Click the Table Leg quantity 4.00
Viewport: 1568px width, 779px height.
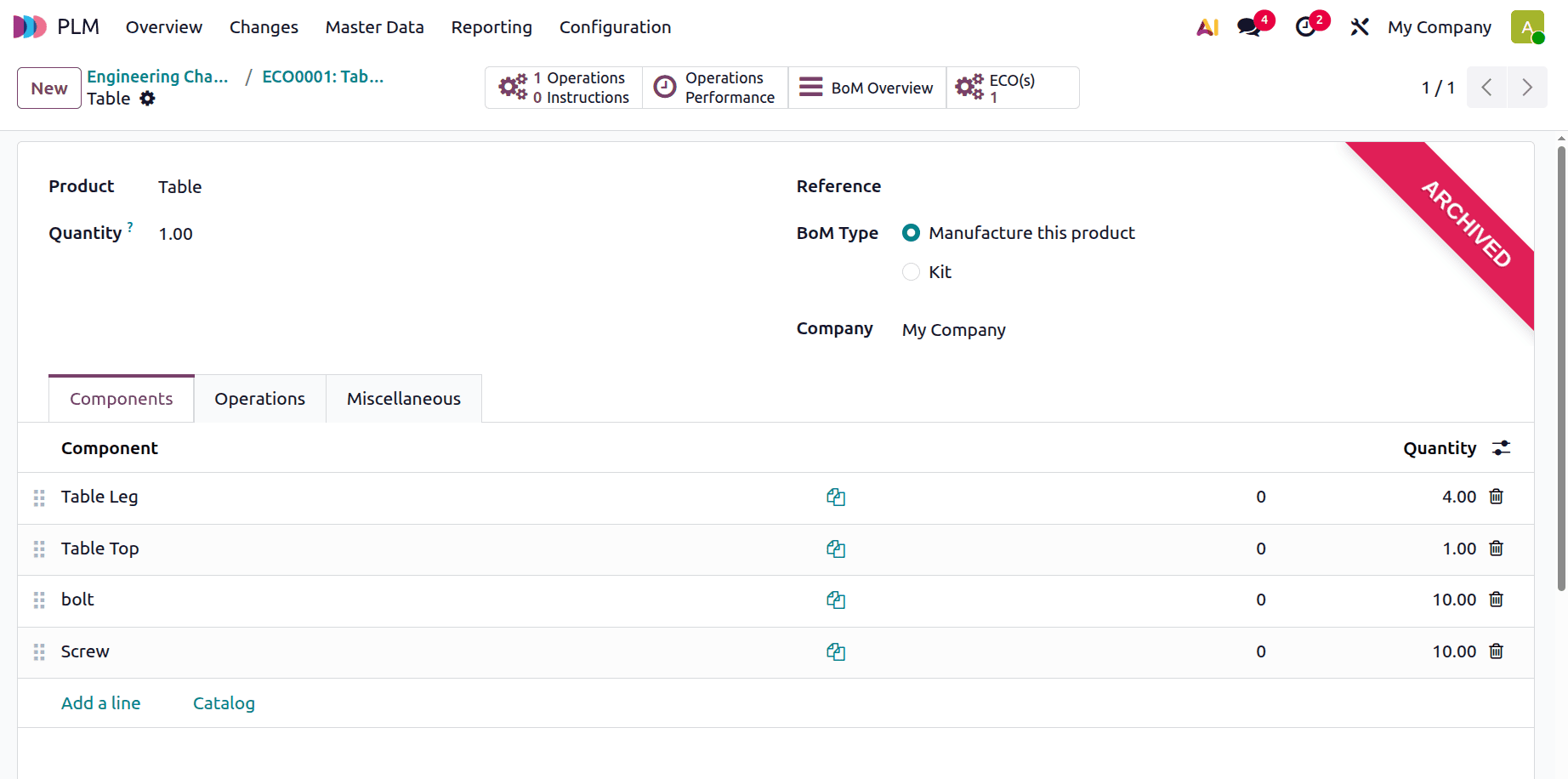click(1459, 497)
